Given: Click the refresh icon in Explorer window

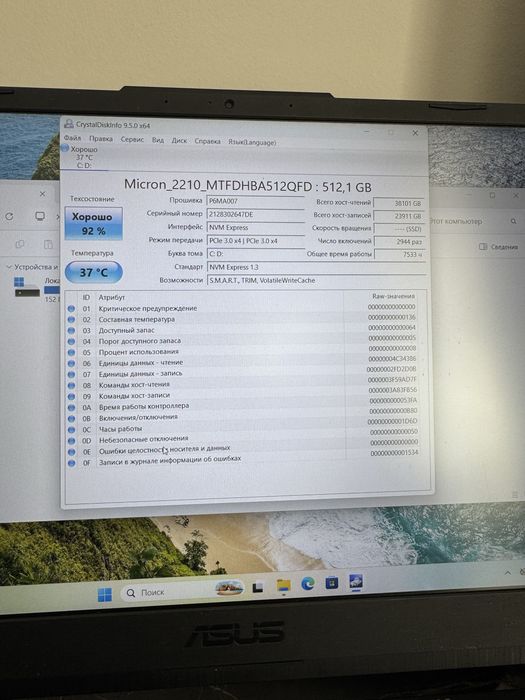Looking at the screenshot, I should [x=9, y=217].
